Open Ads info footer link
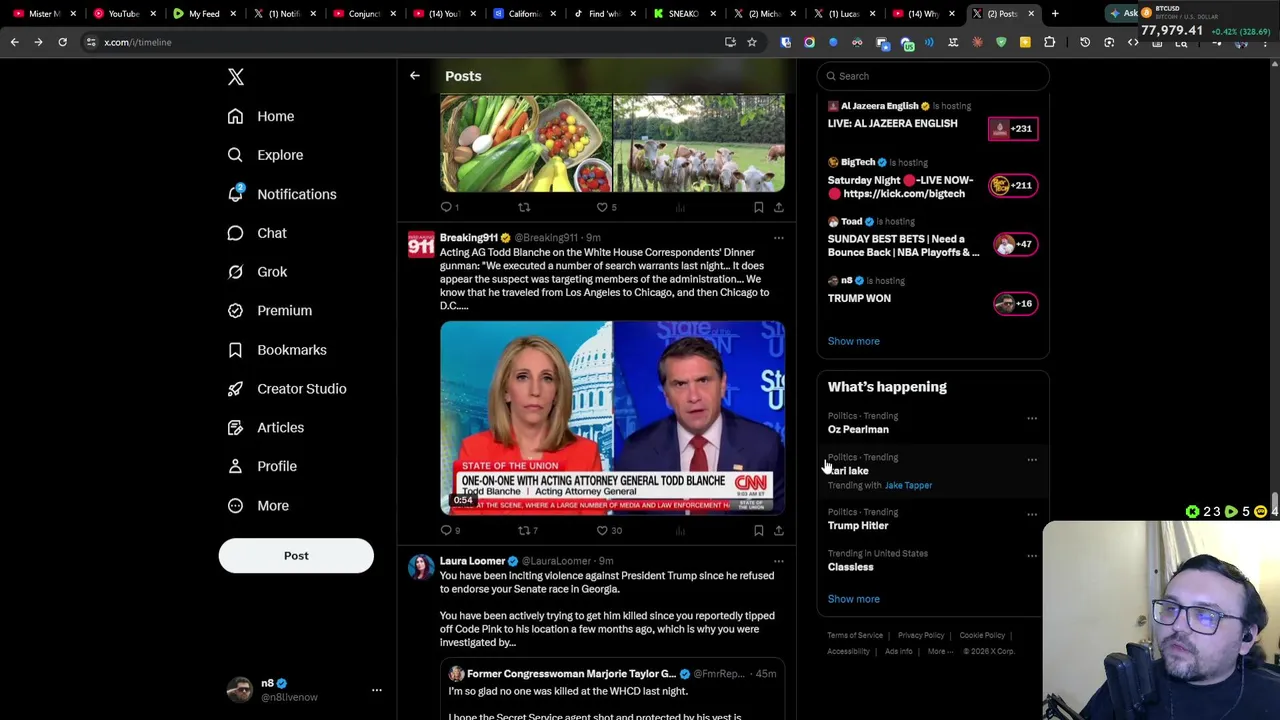The image size is (1280, 720). coord(898,652)
